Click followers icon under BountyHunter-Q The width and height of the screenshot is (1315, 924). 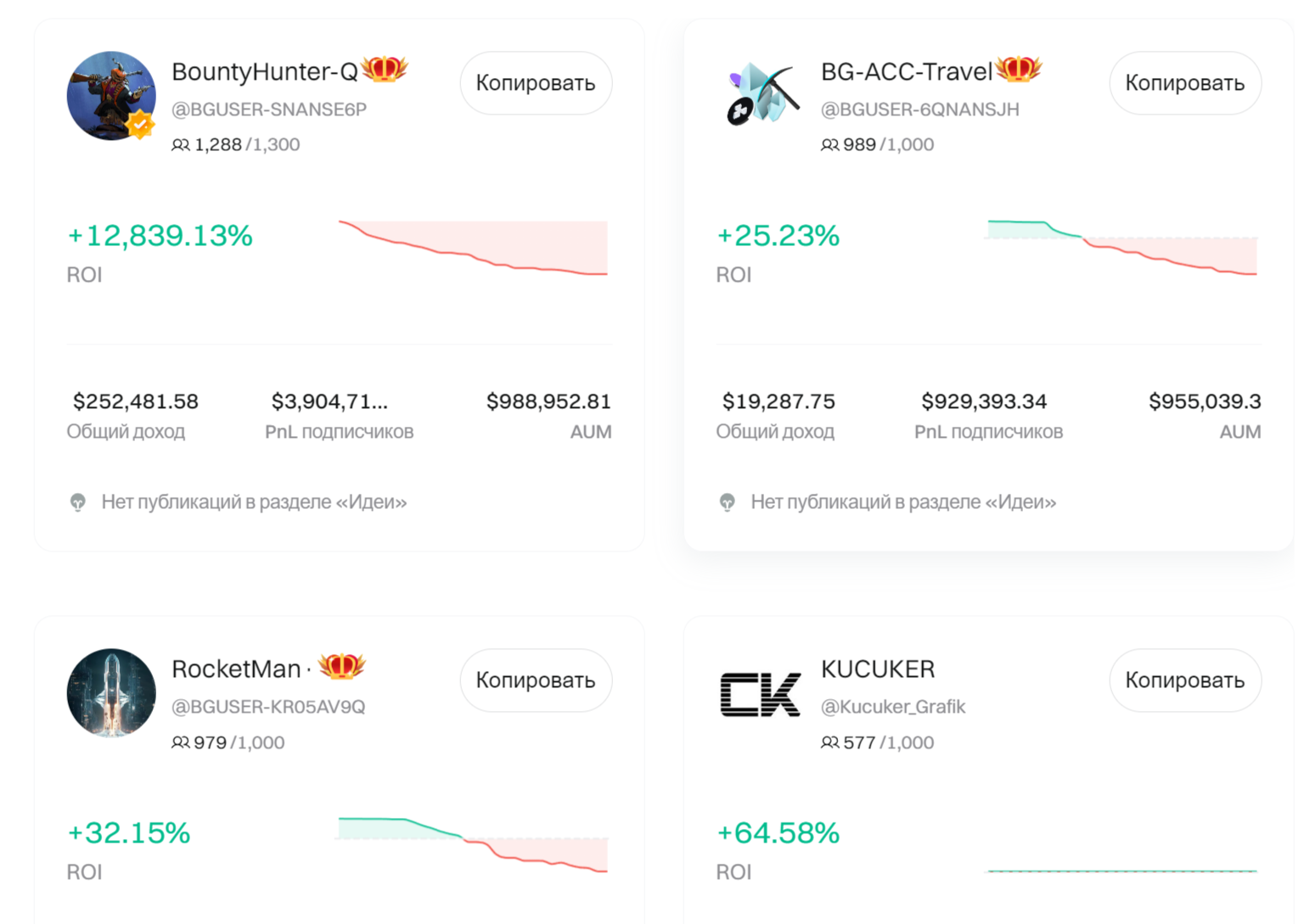[x=181, y=145]
